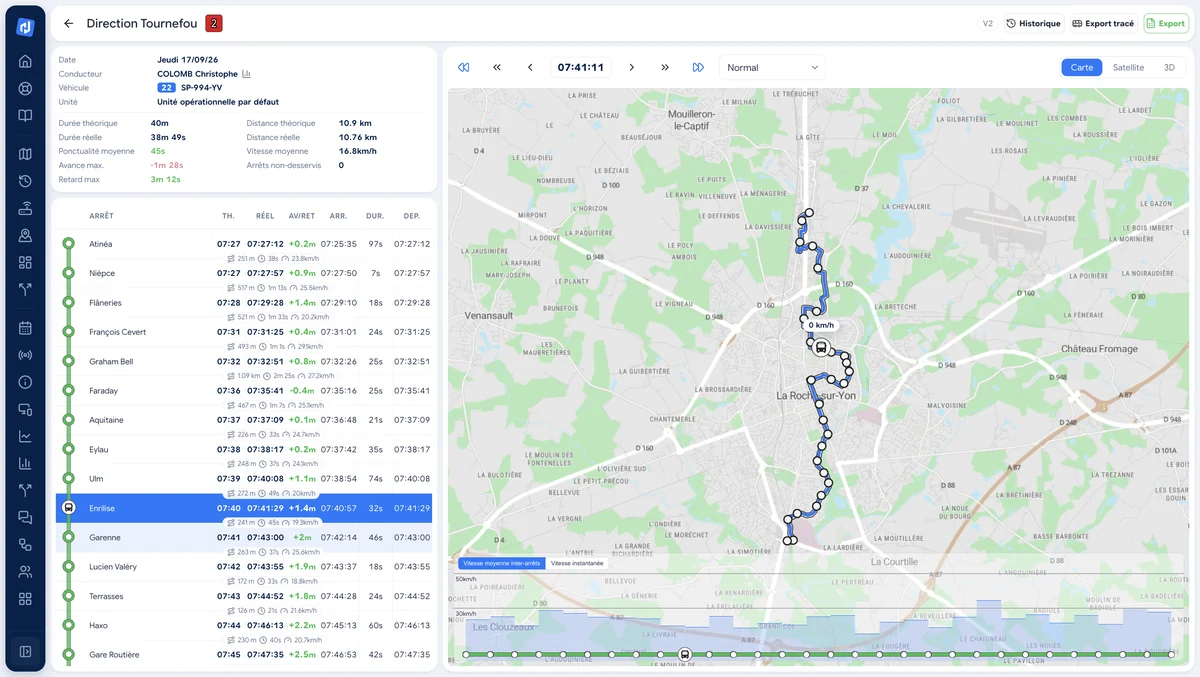Viewport: 1200px width, 677px height.
Task: Open the user location pin sidebar icon
Action: (x=25, y=235)
